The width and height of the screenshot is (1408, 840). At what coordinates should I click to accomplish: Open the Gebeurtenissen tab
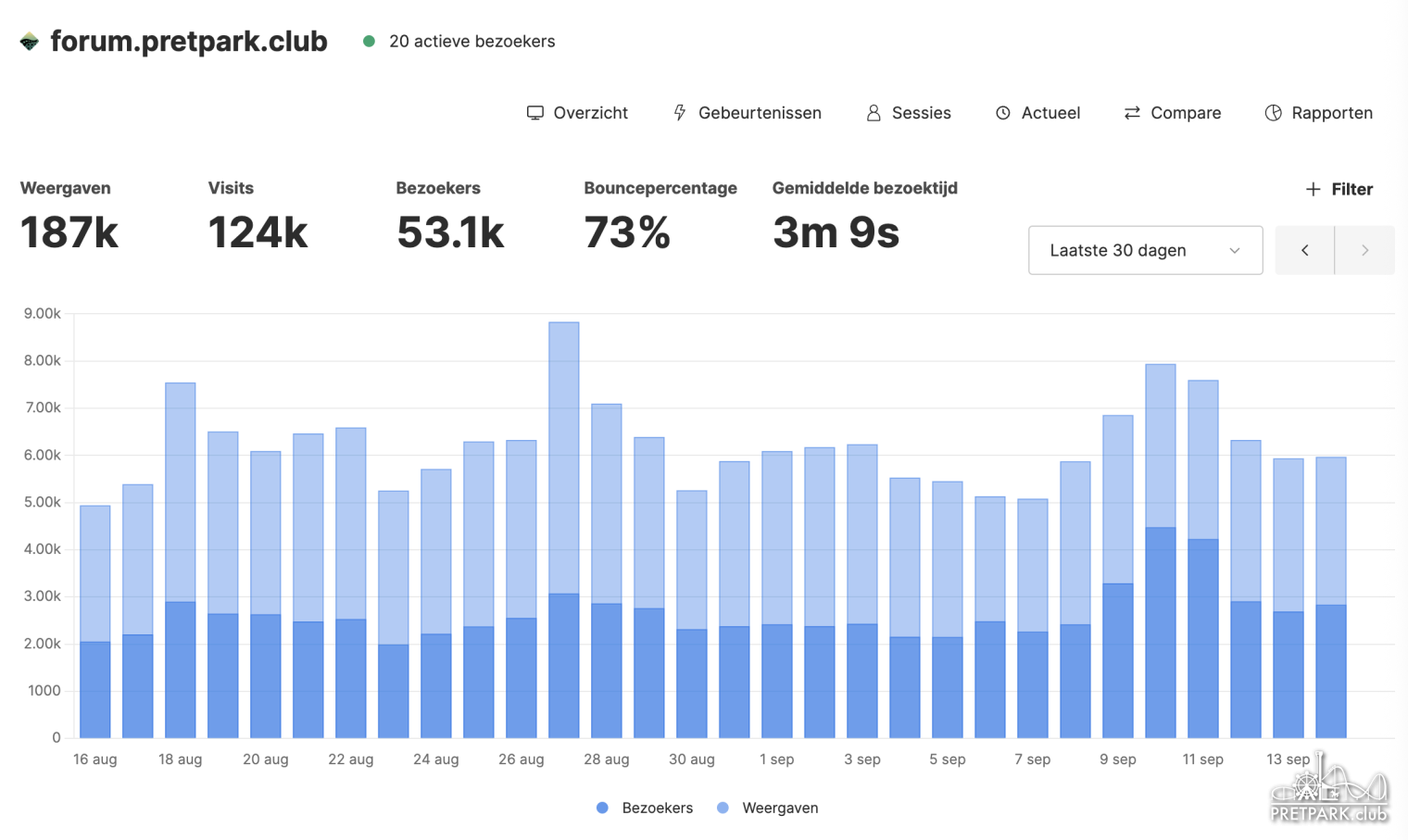point(759,113)
